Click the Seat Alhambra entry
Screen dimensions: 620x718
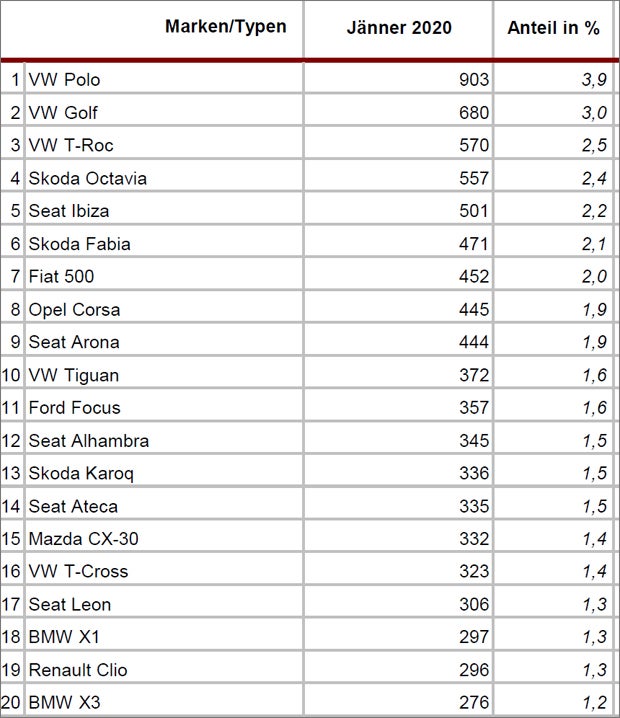[89, 441]
